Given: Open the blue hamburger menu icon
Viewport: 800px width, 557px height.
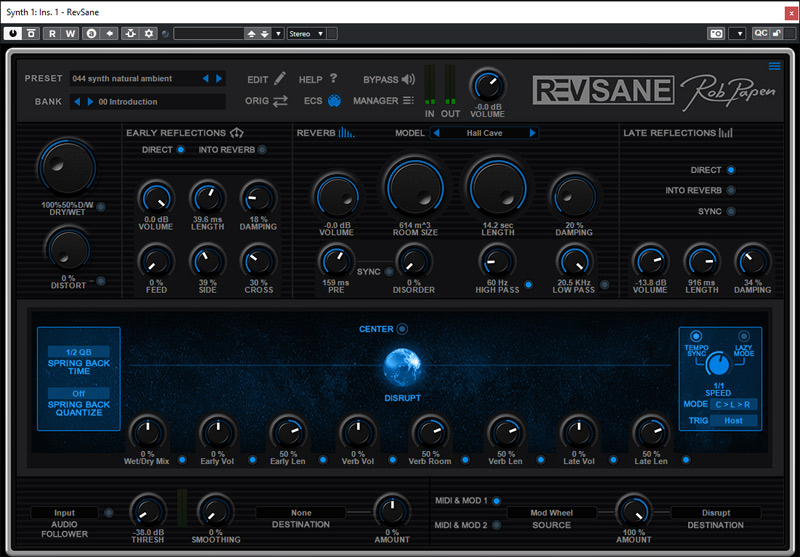Looking at the screenshot, I should 774,66.
